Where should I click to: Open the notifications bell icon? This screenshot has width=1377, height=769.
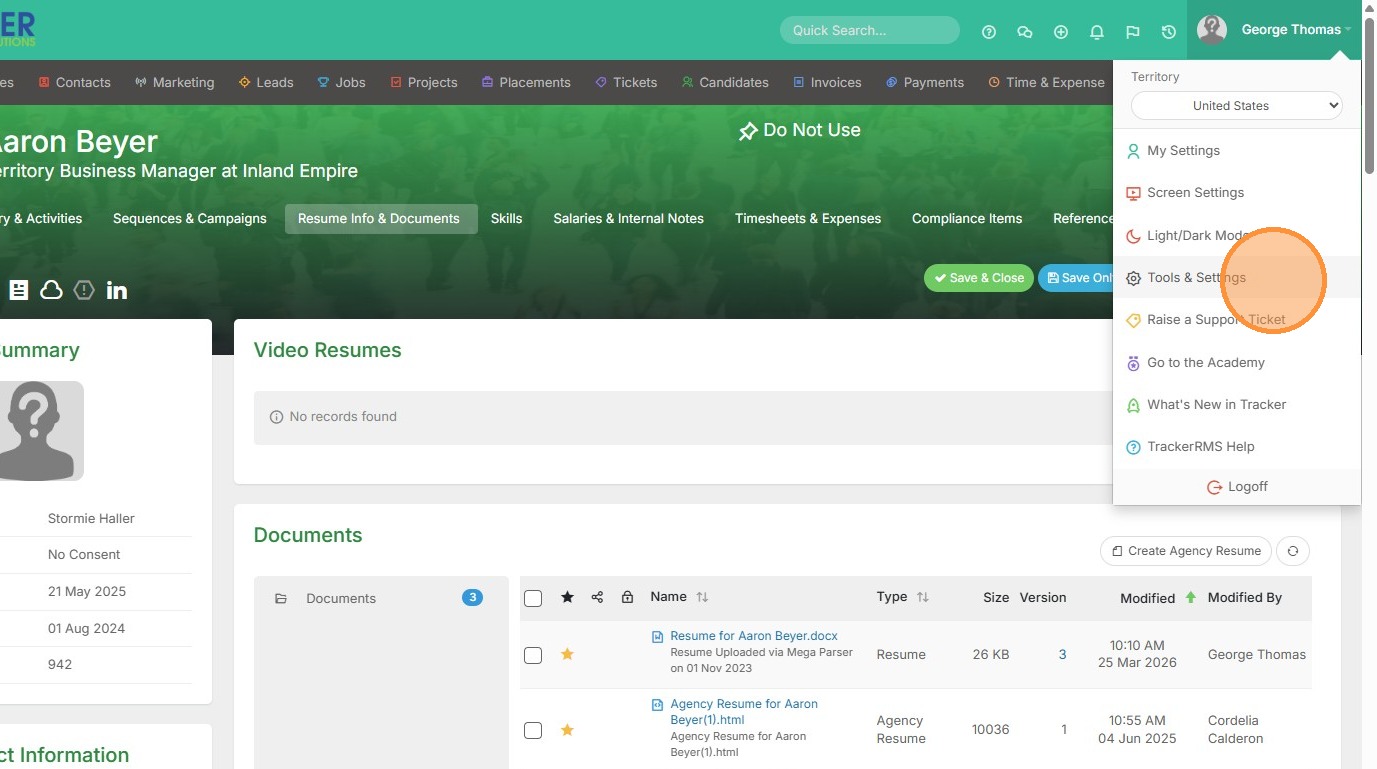click(x=1097, y=32)
